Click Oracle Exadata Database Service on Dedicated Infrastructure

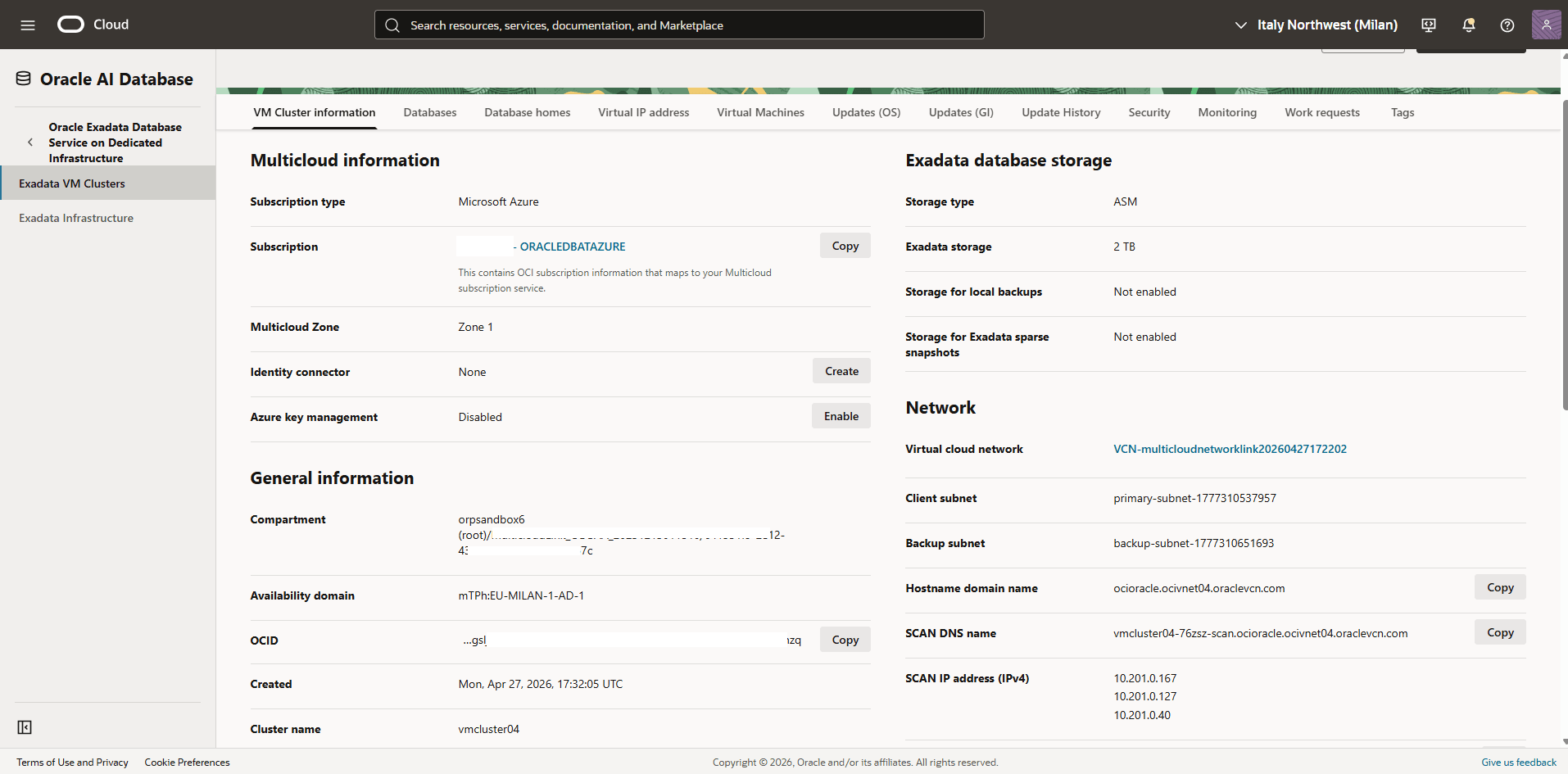click(x=115, y=143)
